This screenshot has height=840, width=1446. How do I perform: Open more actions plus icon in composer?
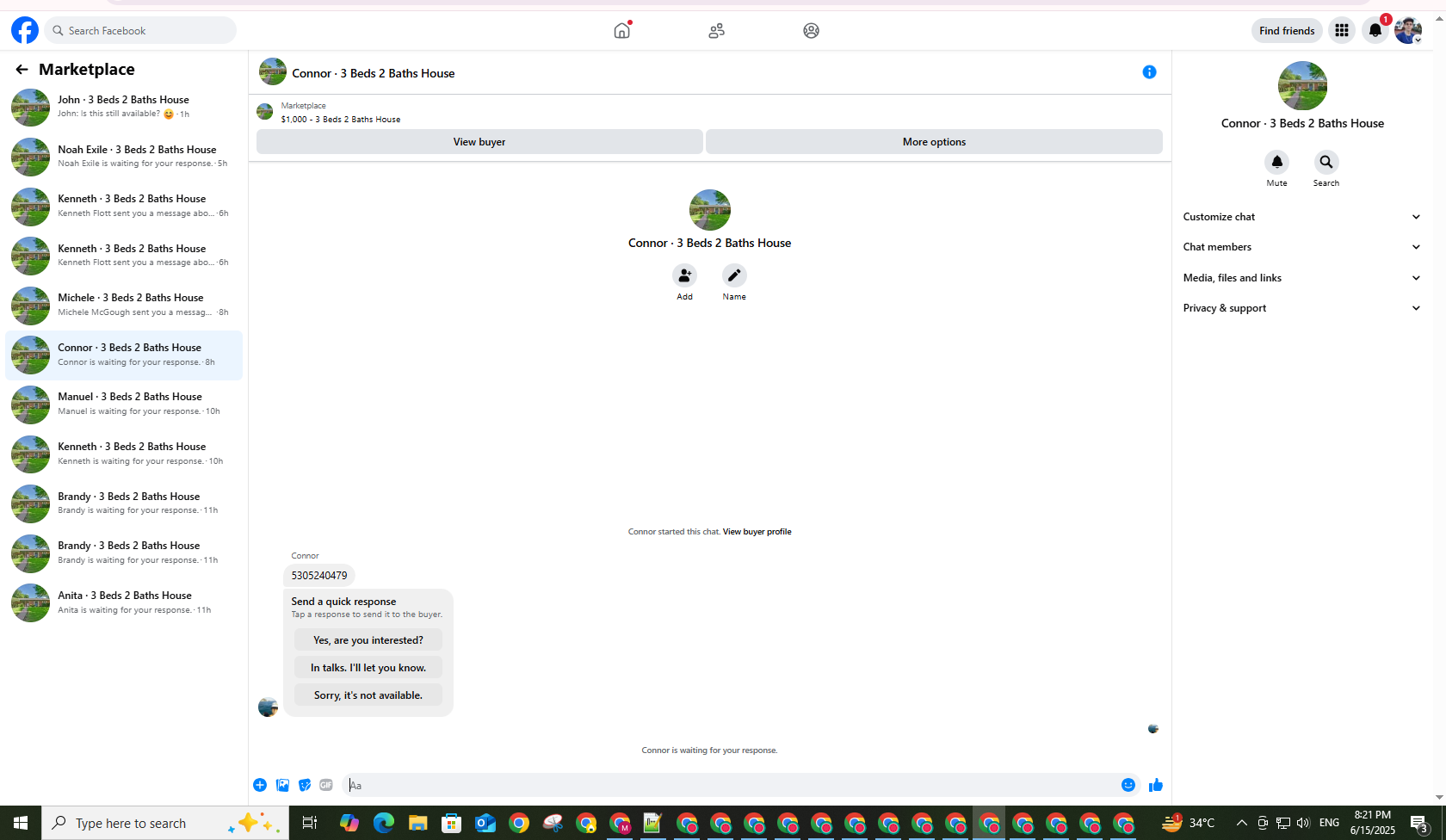pos(260,785)
